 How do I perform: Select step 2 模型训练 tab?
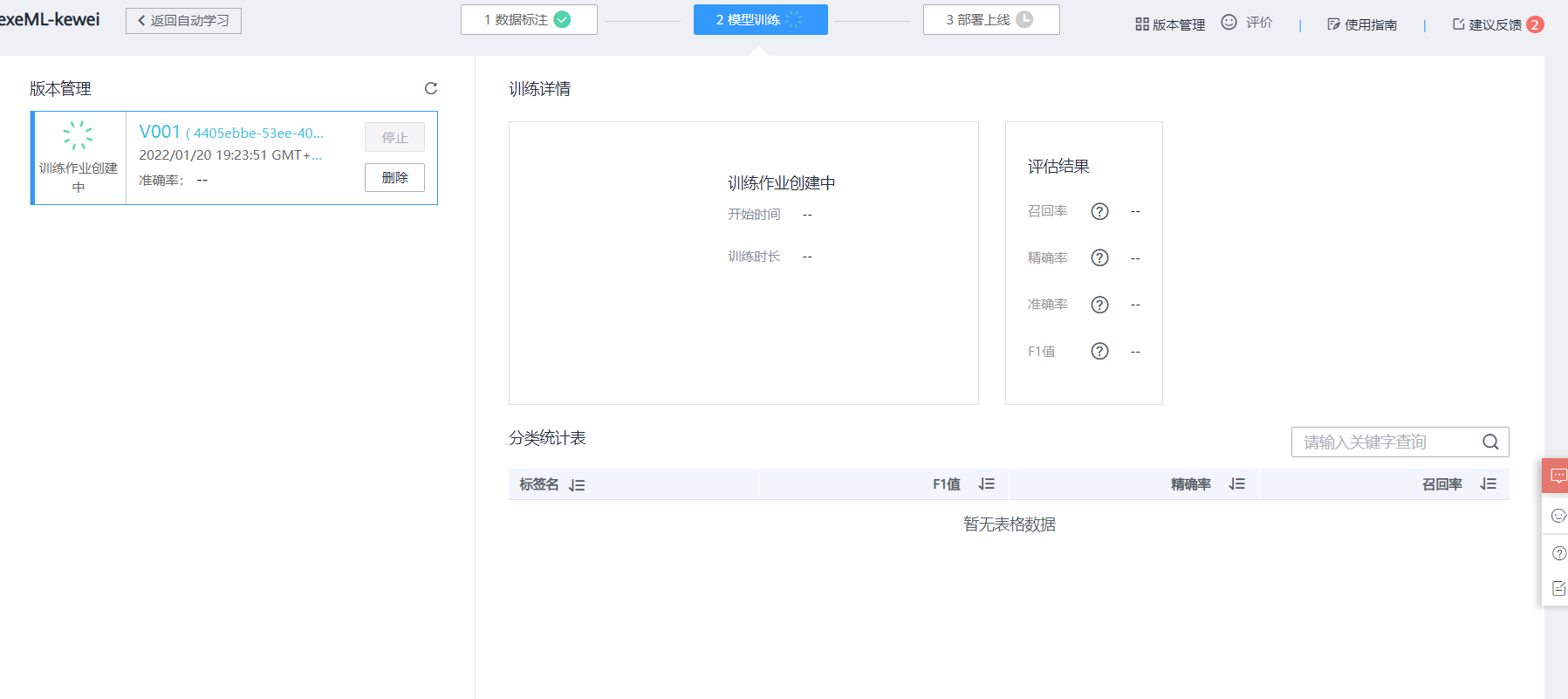click(760, 19)
